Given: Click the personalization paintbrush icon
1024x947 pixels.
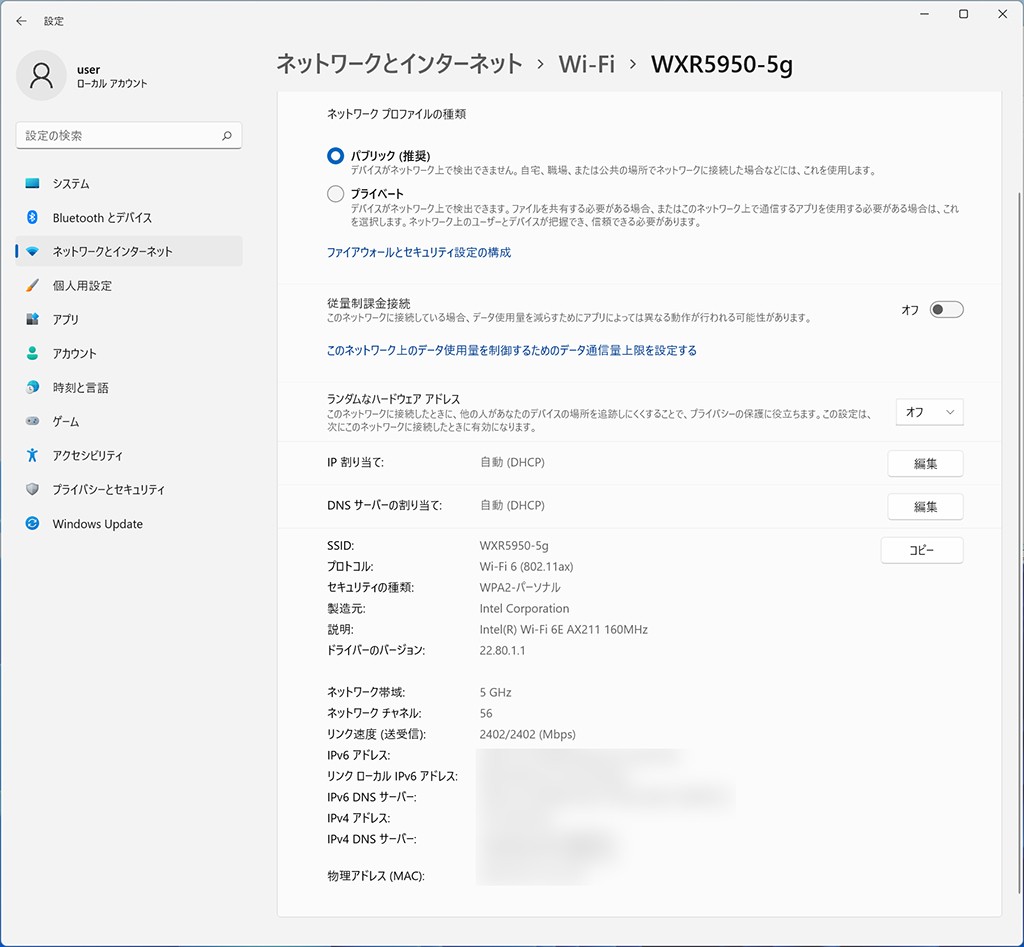Looking at the screenshot, I should (x=33, y=286).
